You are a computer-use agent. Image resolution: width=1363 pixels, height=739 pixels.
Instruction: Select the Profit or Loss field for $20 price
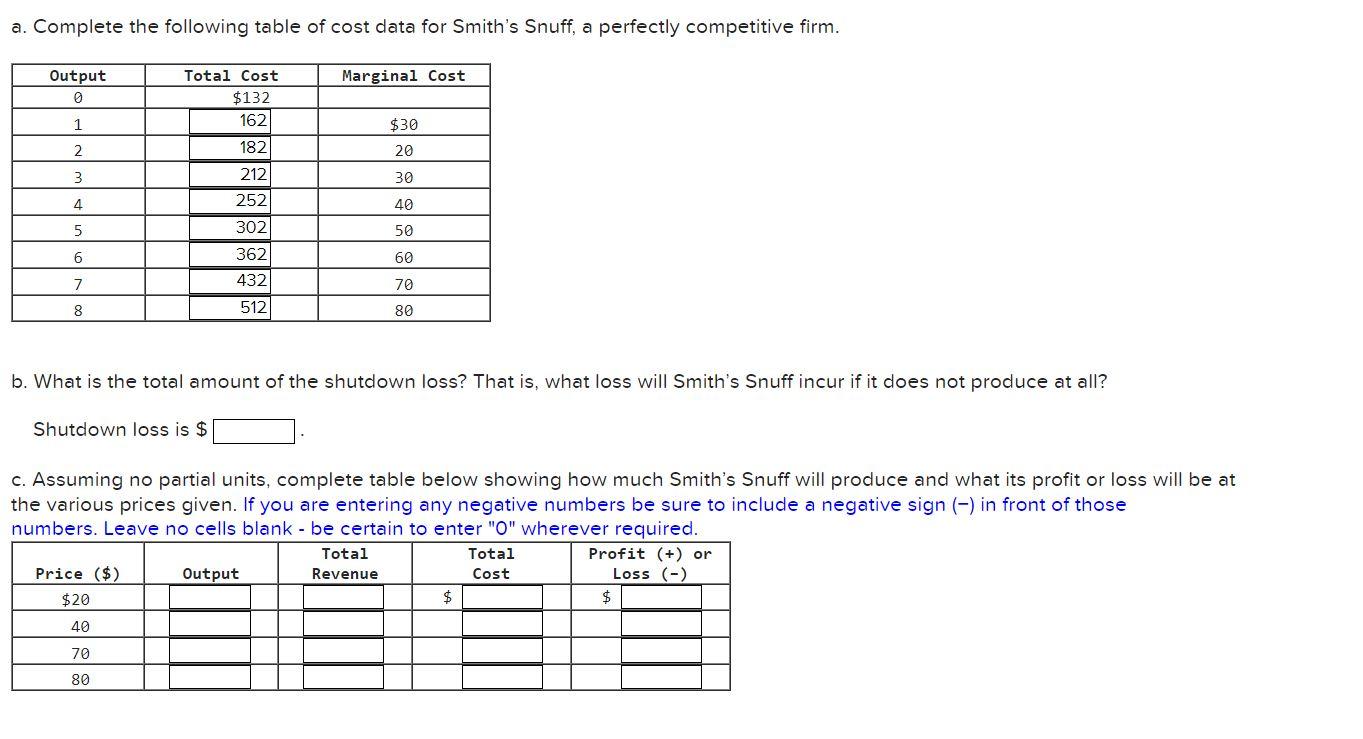pos(661,597)
